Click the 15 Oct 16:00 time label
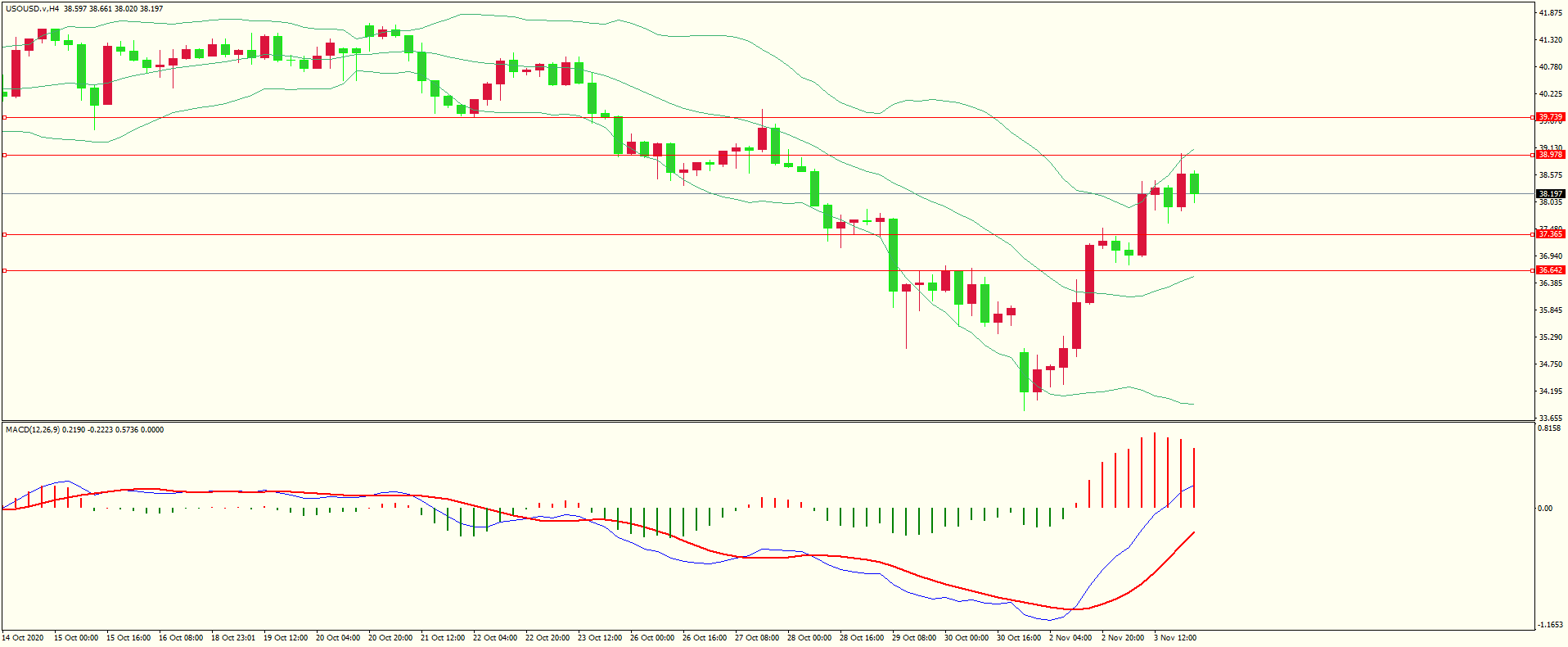 point(128,638)
